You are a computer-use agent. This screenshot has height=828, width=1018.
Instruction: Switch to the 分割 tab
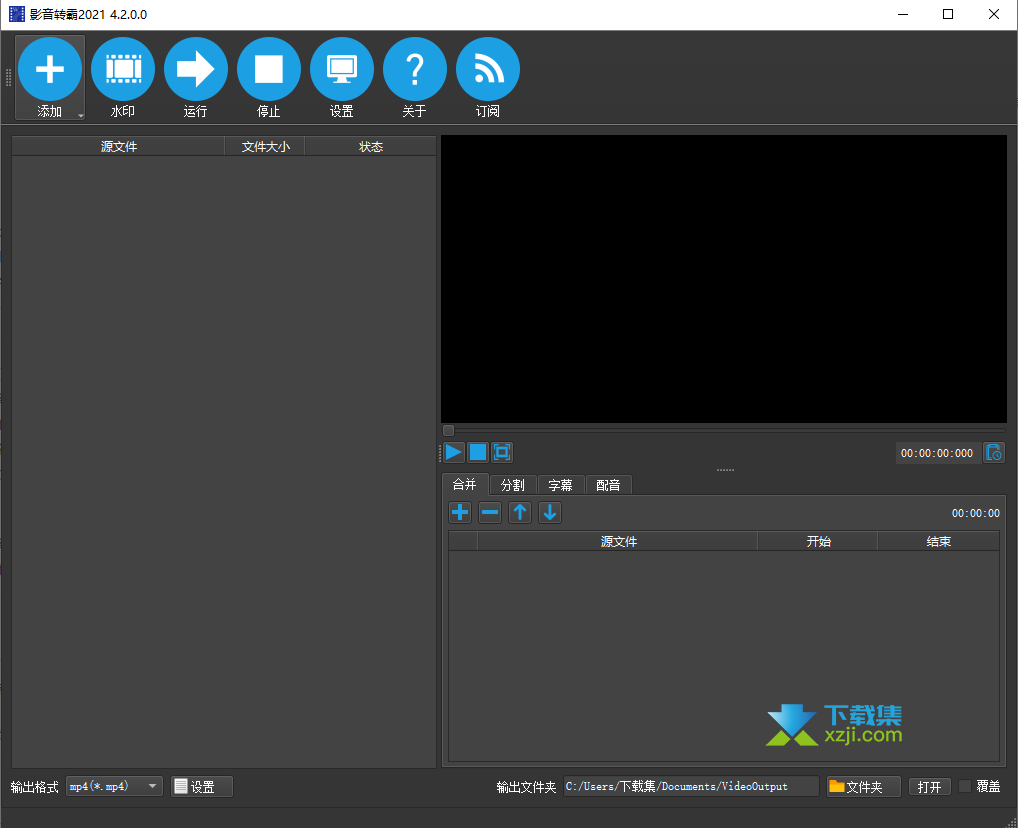[x=512, y=485]
